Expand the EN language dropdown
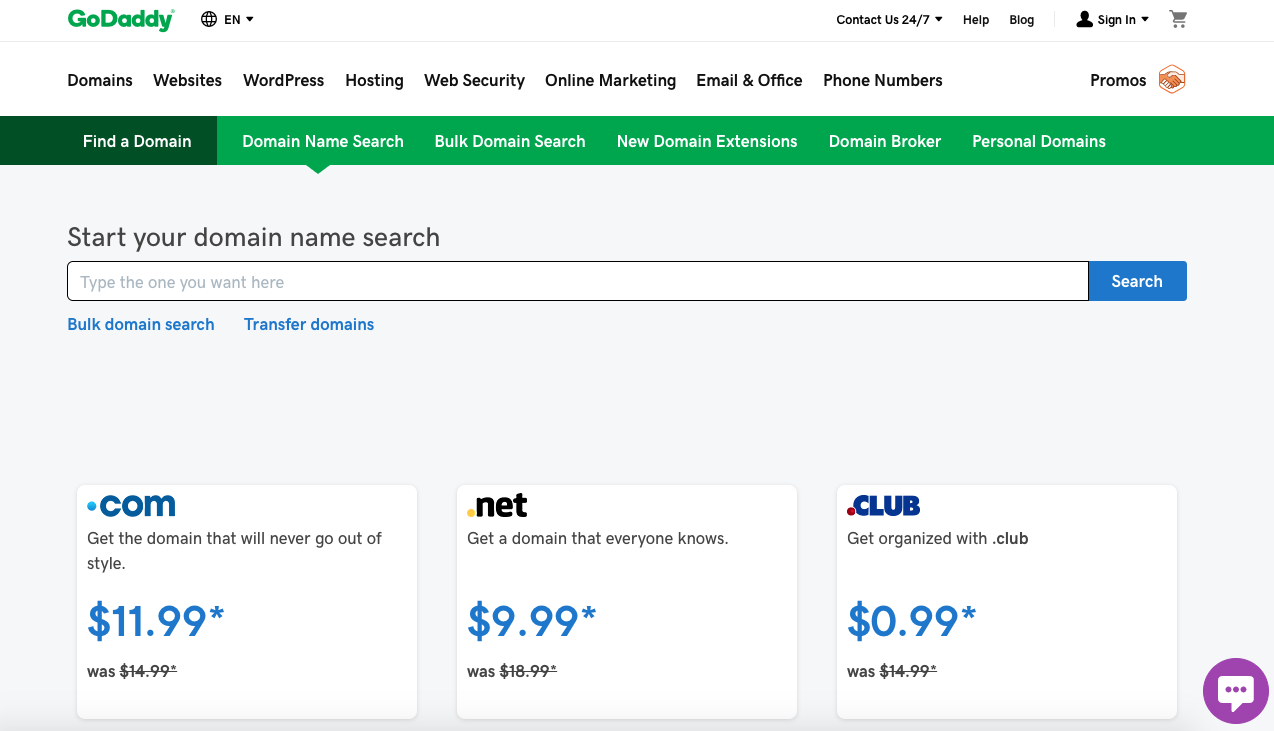The height and width of the screenshot is (731, 1274). [239, 19]
